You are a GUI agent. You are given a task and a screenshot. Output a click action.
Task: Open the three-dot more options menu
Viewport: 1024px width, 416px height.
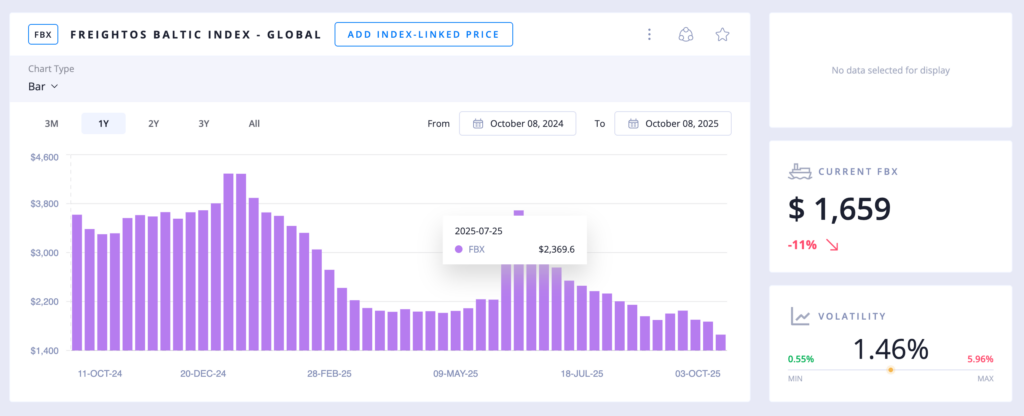pos(649,35)
